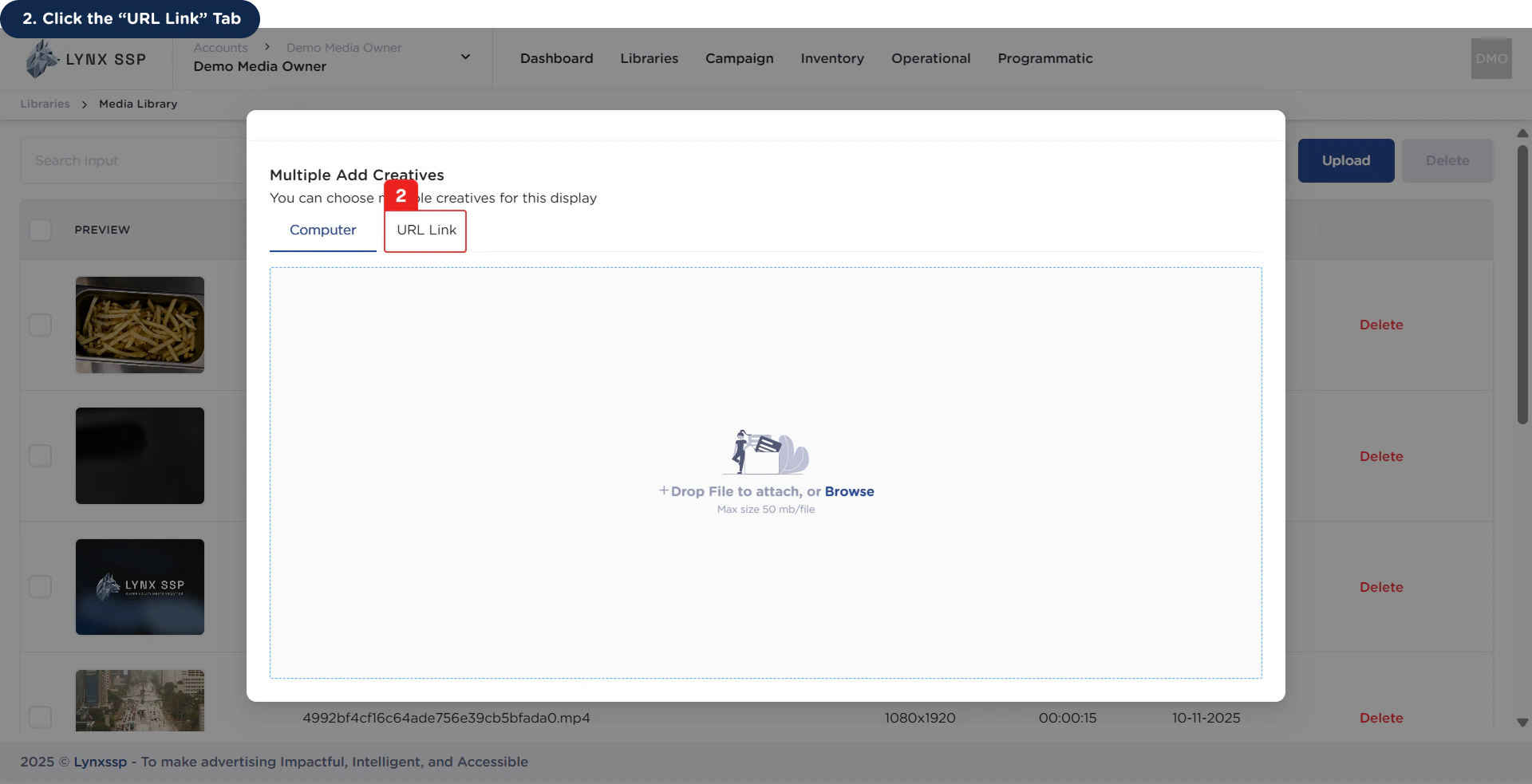Click the Max size 50 mb/file note

pos(766,510)
